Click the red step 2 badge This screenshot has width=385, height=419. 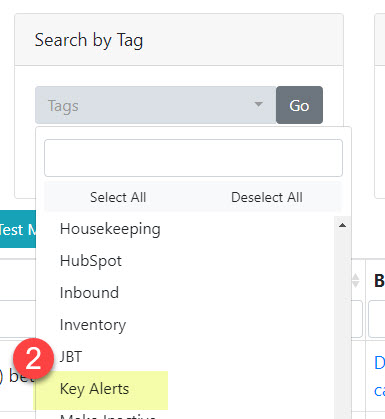[x=33, y=358]
